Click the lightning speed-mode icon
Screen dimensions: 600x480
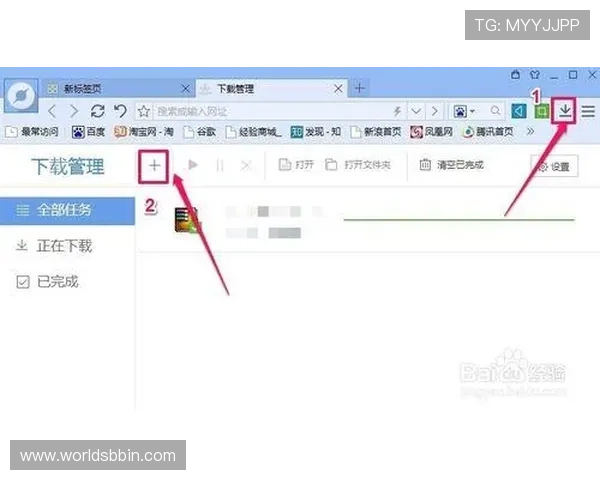coord(398,111)
